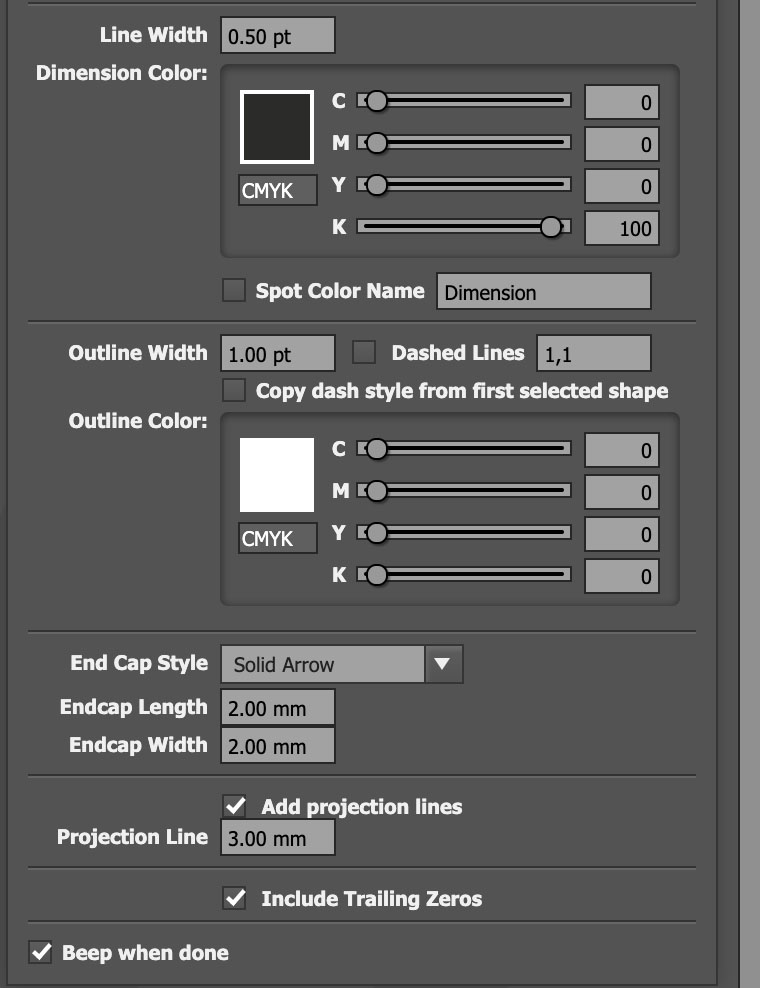Toggle Beep when done checkbox
The height and width of the screenshot is (988, 760).
coord(40,952)
